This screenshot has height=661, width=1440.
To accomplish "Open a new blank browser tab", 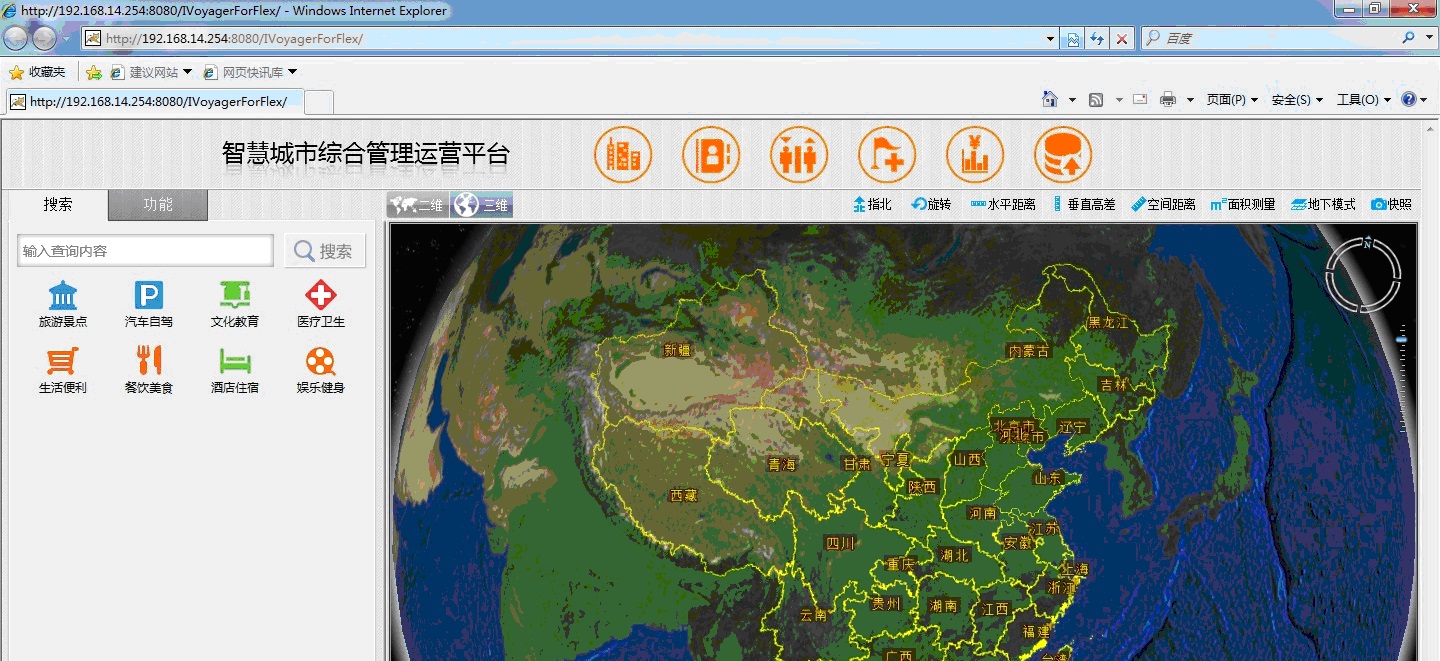I will (x=318, y=101).
